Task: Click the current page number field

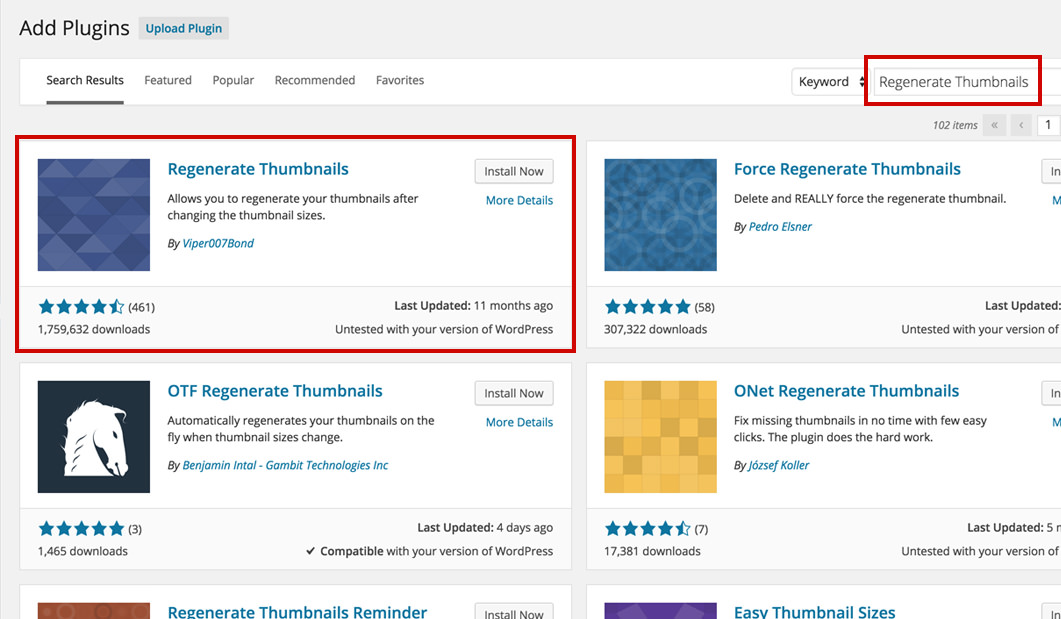Action: (x=1049, y=125)
